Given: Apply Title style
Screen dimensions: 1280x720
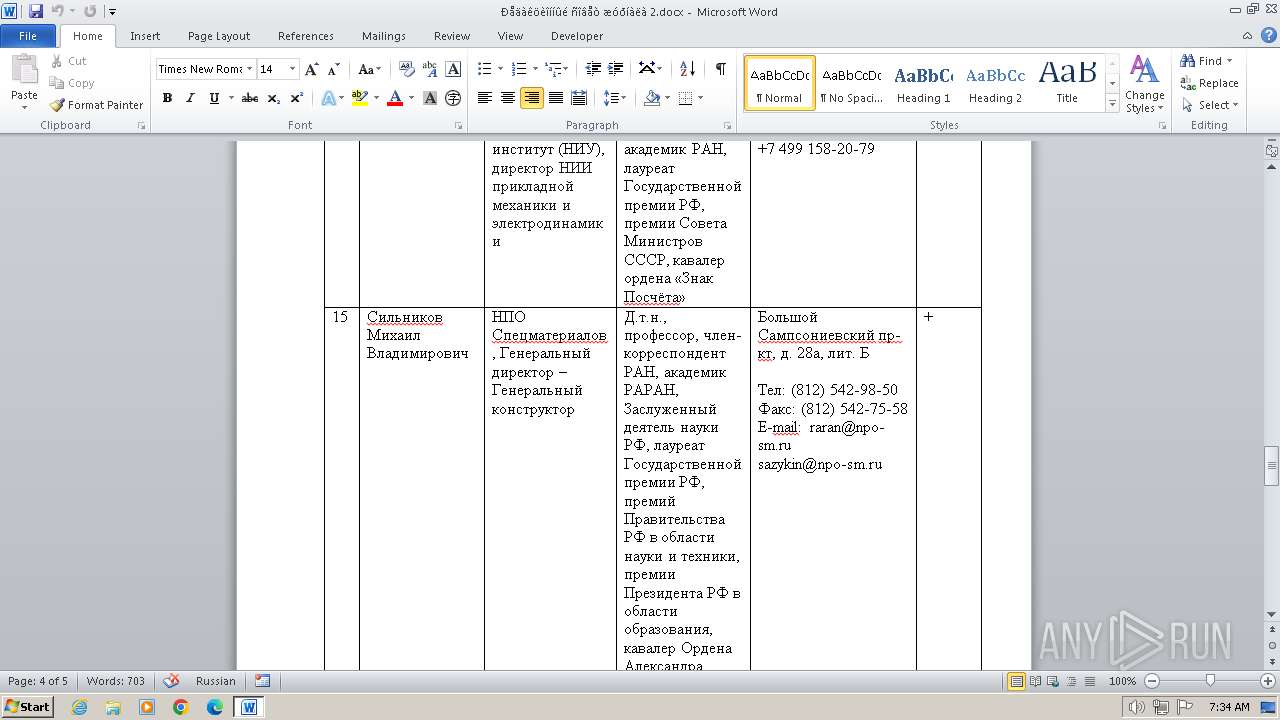Looking at the screenshot, I should pyautogui.click(x=1067, y=83).
